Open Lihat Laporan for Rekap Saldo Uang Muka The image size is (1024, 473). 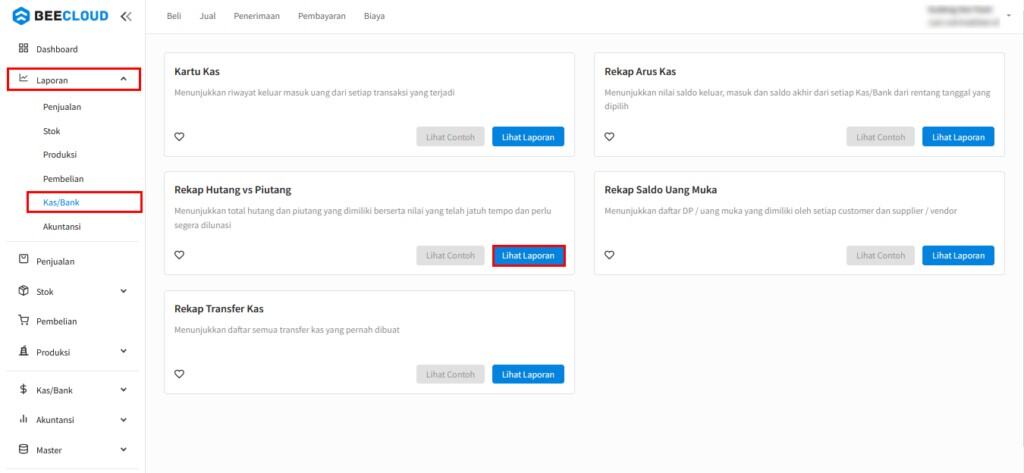[958, 255]
